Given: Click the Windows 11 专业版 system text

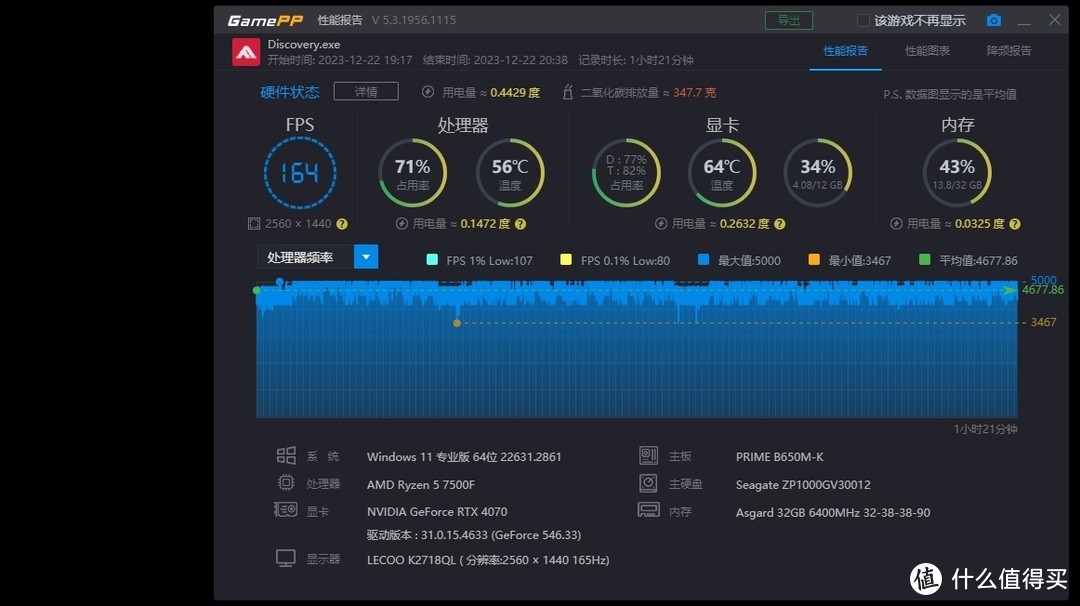Looking at the screenshot, I should point(464,457).
